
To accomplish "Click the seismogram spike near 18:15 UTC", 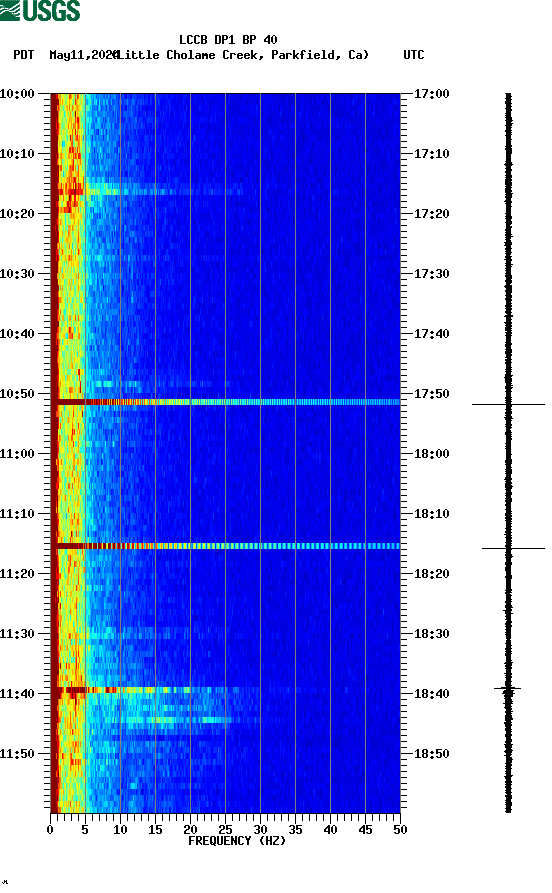I will coord(513,548).
